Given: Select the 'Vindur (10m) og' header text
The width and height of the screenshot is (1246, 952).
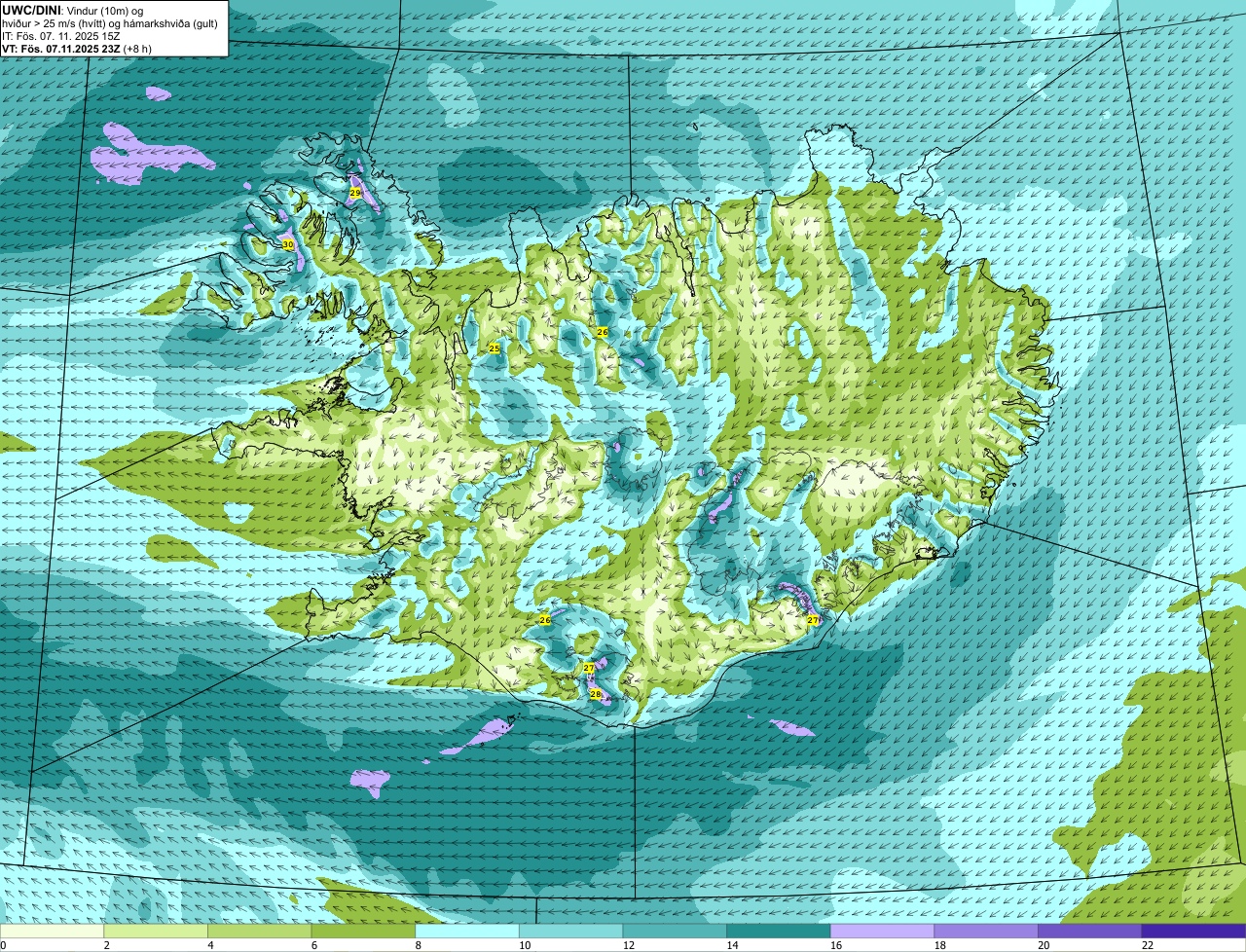Looking at the screenshot, I should pos(104,10).
